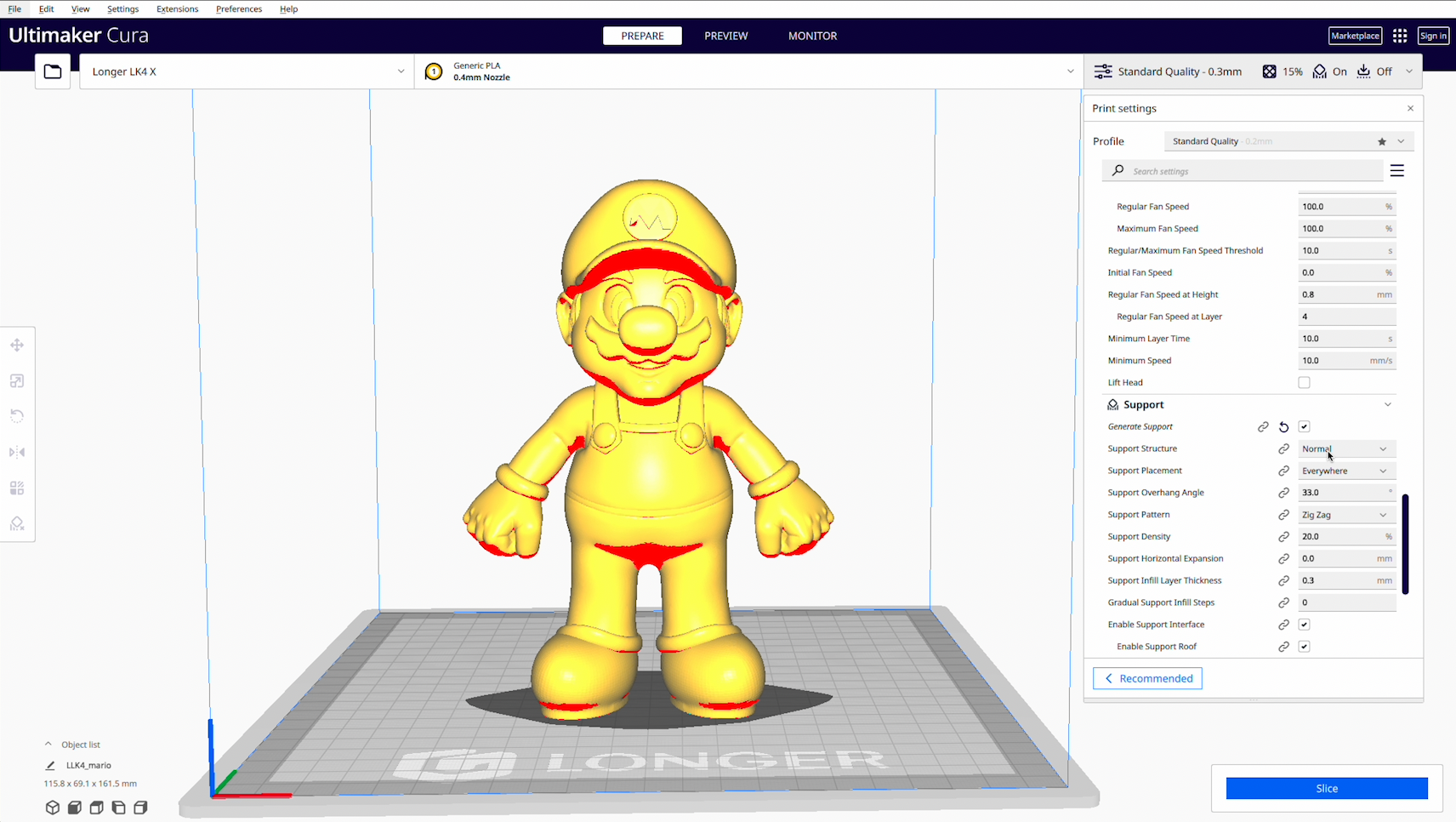Screen dimensions: 1456x822
Task: Edit the Support Density value field
Action: [1346, 537]
